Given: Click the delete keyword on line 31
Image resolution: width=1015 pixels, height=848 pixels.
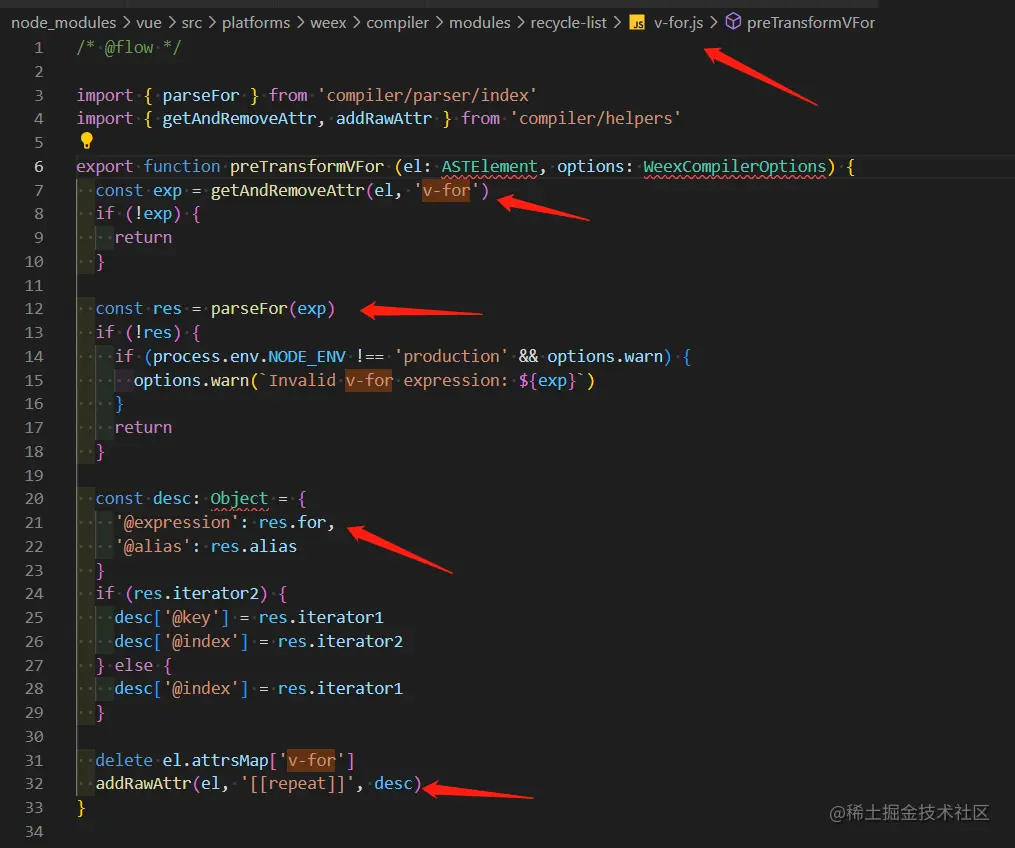Looking at the screenshot, I should [124, 760].
